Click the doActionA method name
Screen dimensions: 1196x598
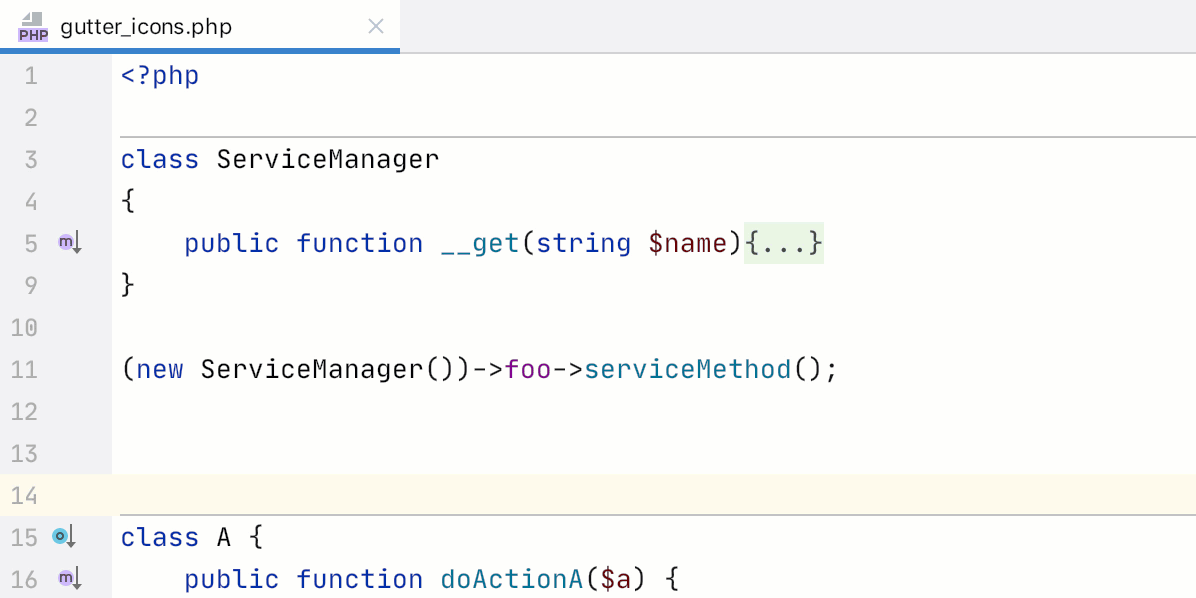point(511,579)
